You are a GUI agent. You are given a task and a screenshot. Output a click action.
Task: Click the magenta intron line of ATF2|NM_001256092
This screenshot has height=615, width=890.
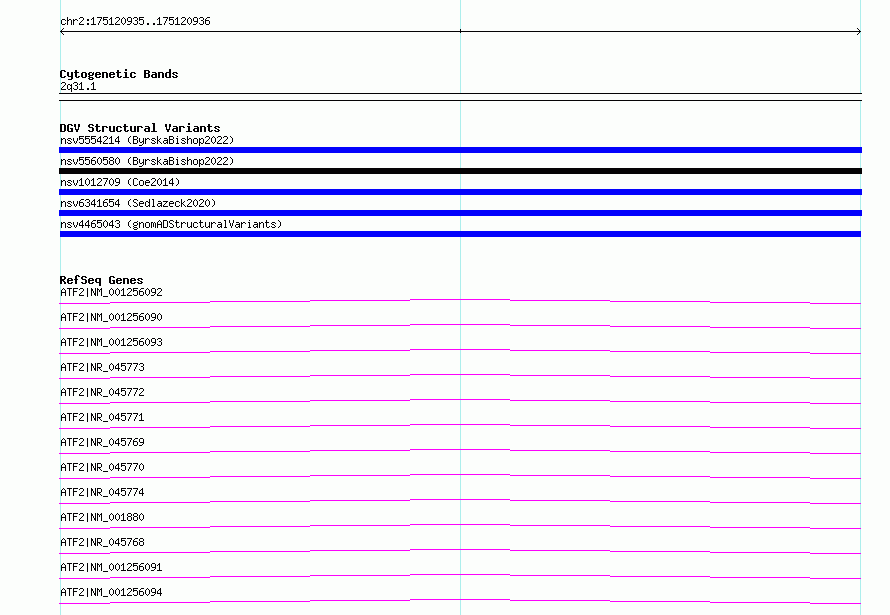460,300
